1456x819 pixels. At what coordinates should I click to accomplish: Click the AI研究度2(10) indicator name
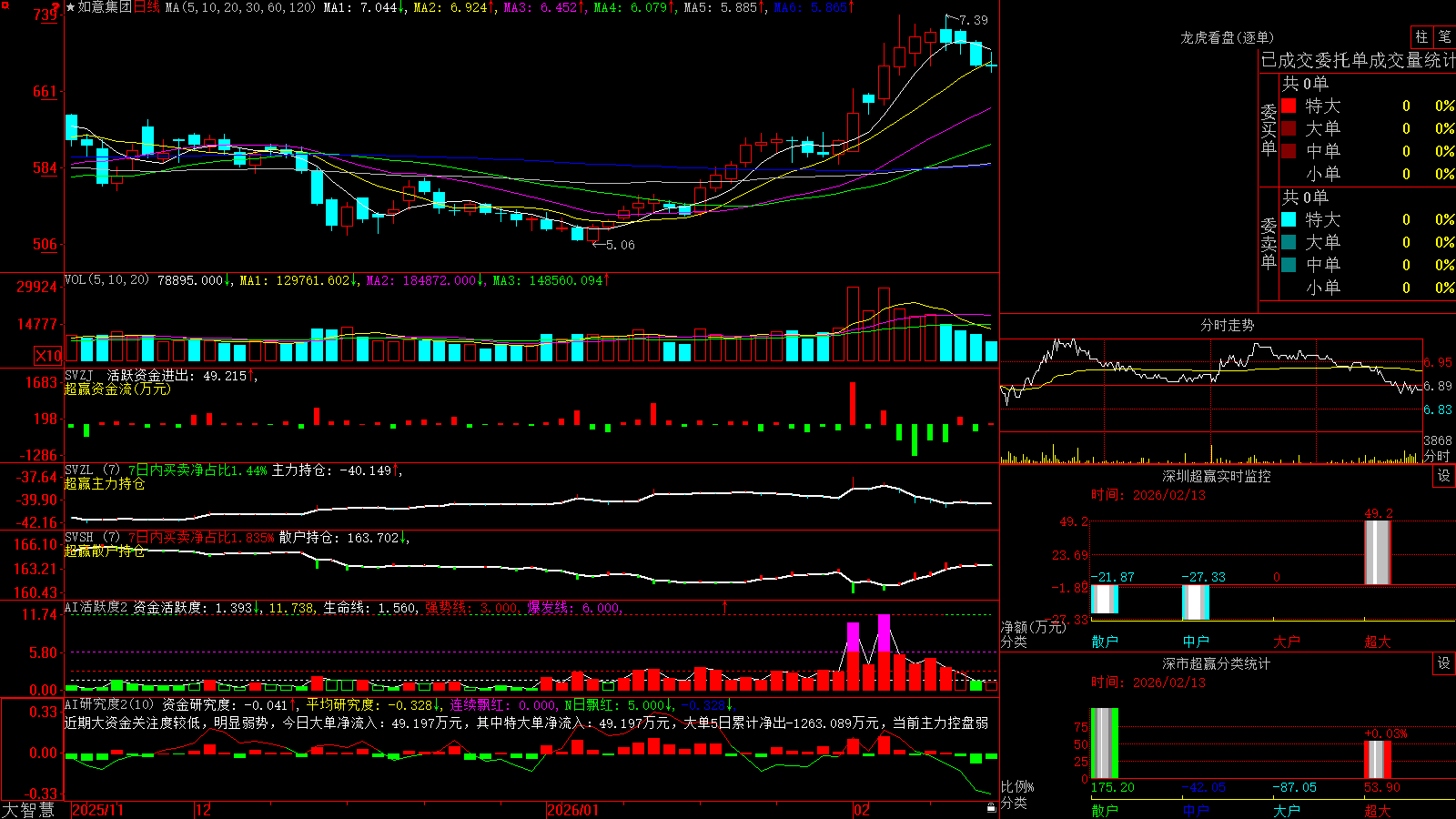tap(109, 704)
